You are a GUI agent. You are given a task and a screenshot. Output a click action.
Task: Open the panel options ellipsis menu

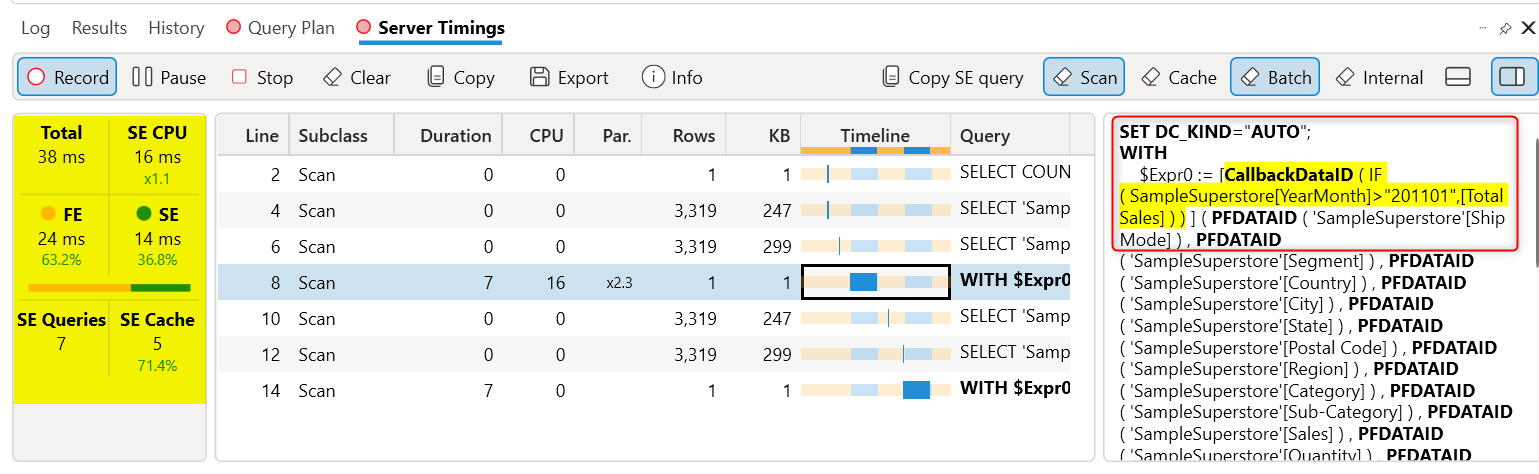point(1482,29)
